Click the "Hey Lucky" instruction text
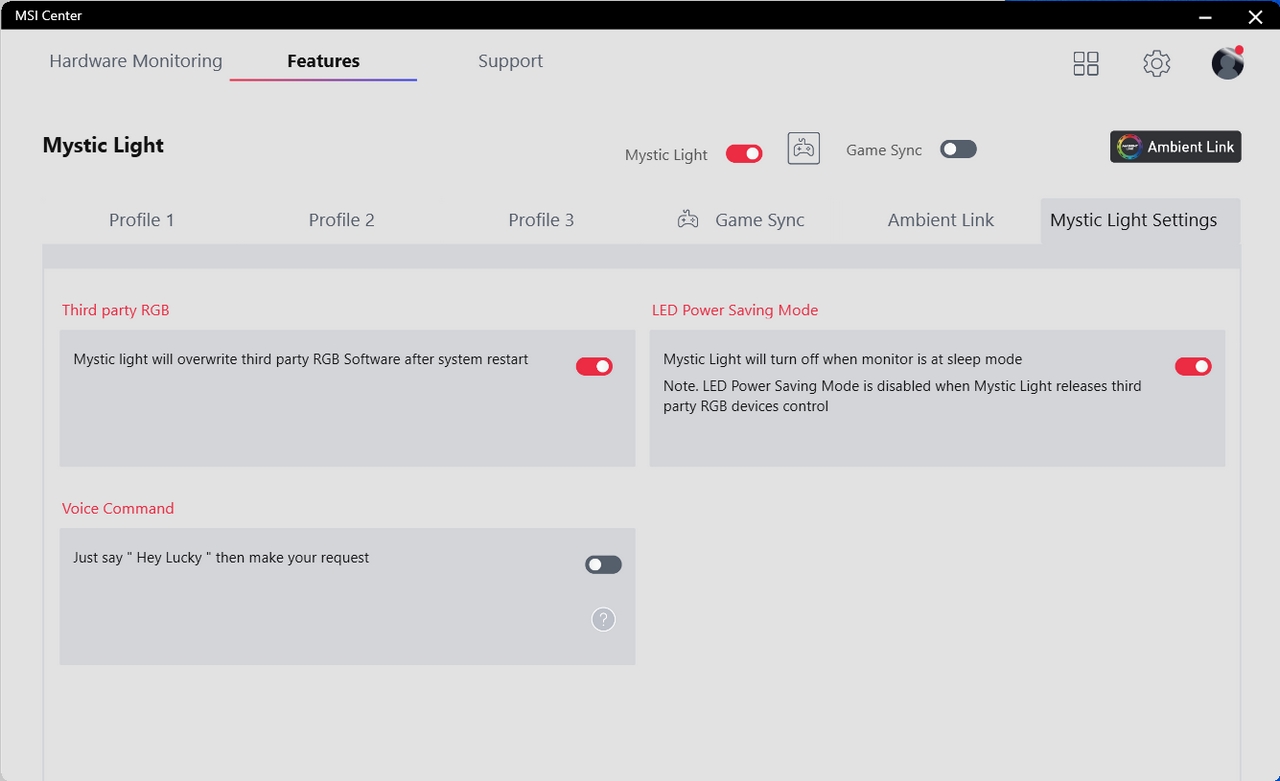Viewport: 1280px width, 781px height. coord(221,558)
